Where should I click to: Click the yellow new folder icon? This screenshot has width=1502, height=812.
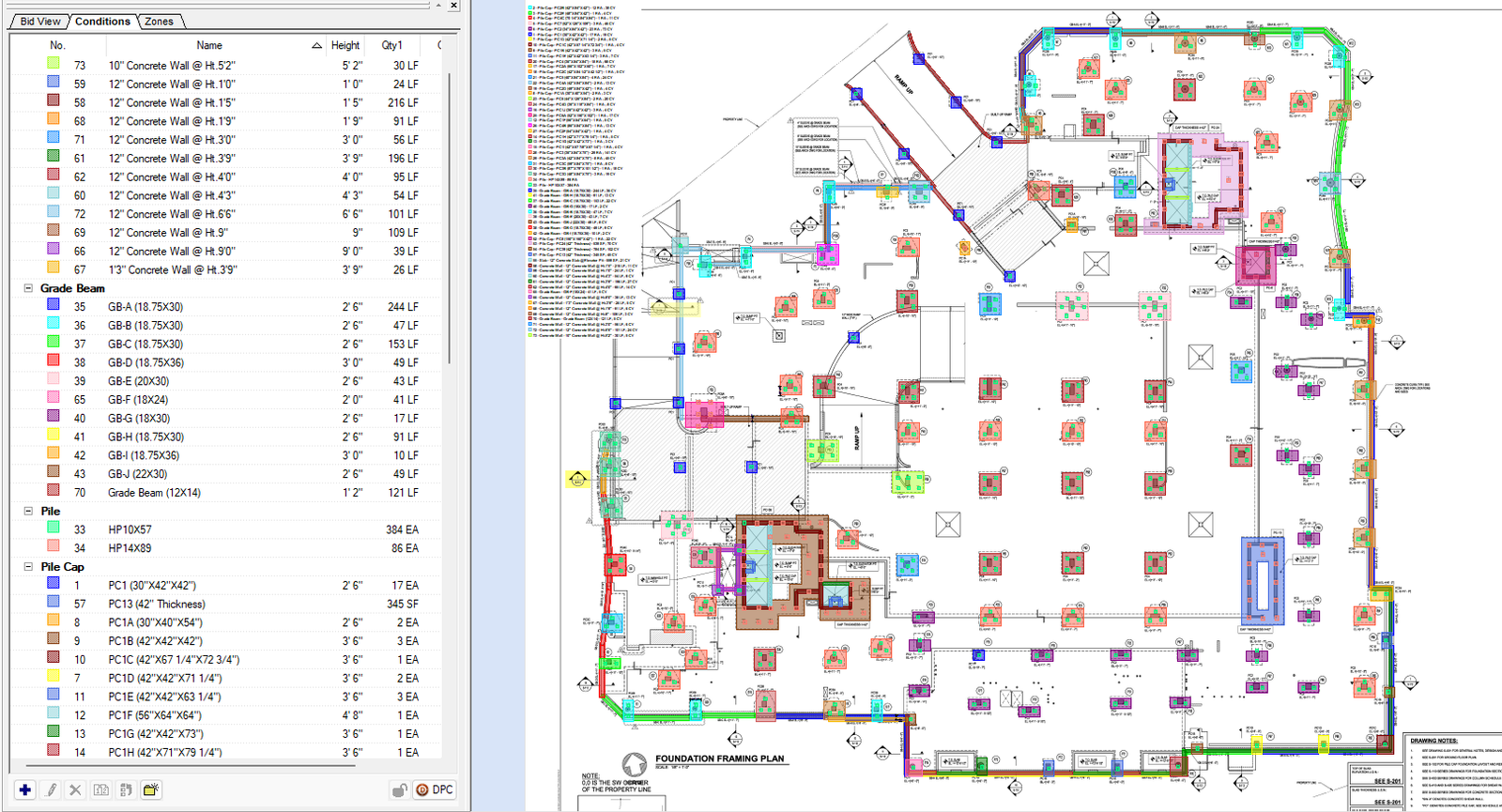coord(150,790)
